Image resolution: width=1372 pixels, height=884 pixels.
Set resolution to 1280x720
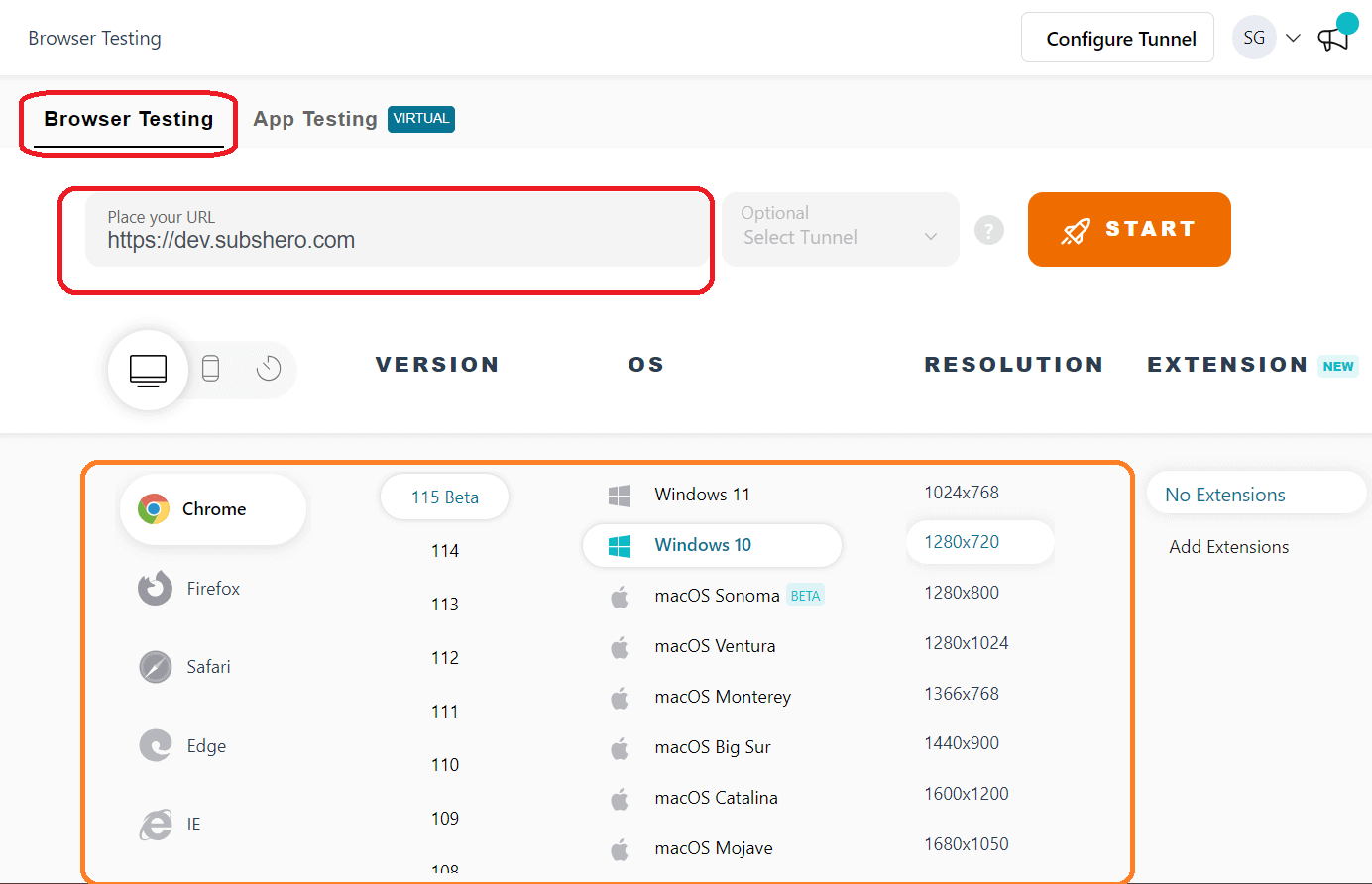(x=979, y=542)
